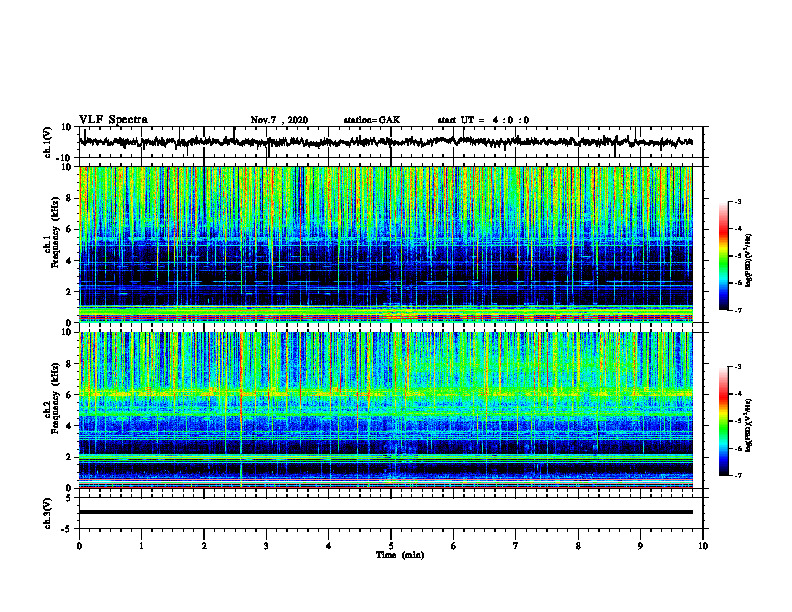Click time axis tick label '4'
Screen dimensions: 792x612
pyautogui.click(x=329, y=546)
